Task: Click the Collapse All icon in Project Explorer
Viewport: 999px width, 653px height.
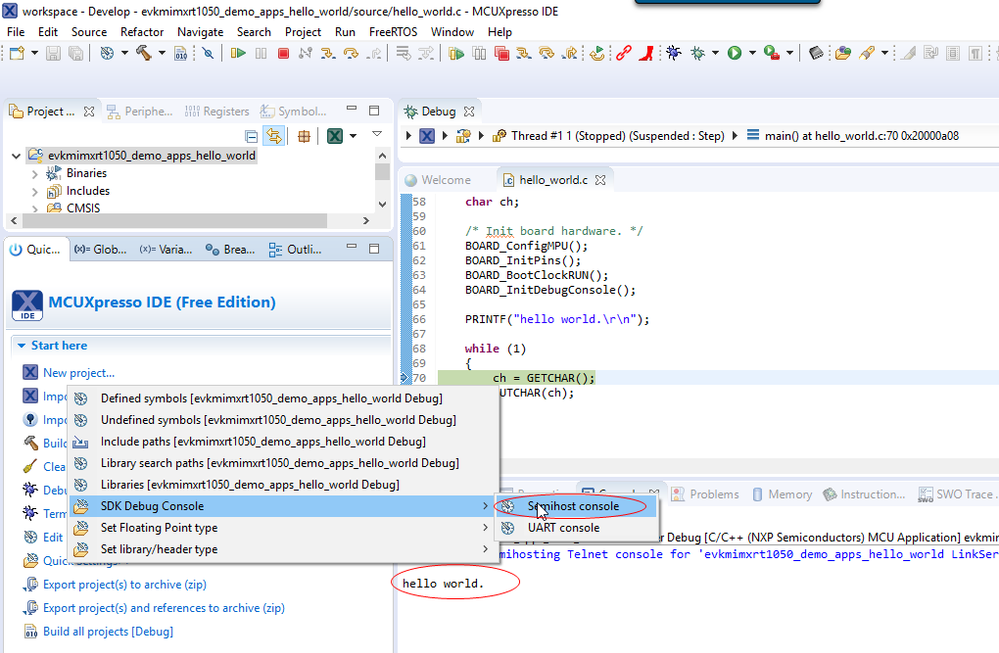Action: click(x=251, y=136)
